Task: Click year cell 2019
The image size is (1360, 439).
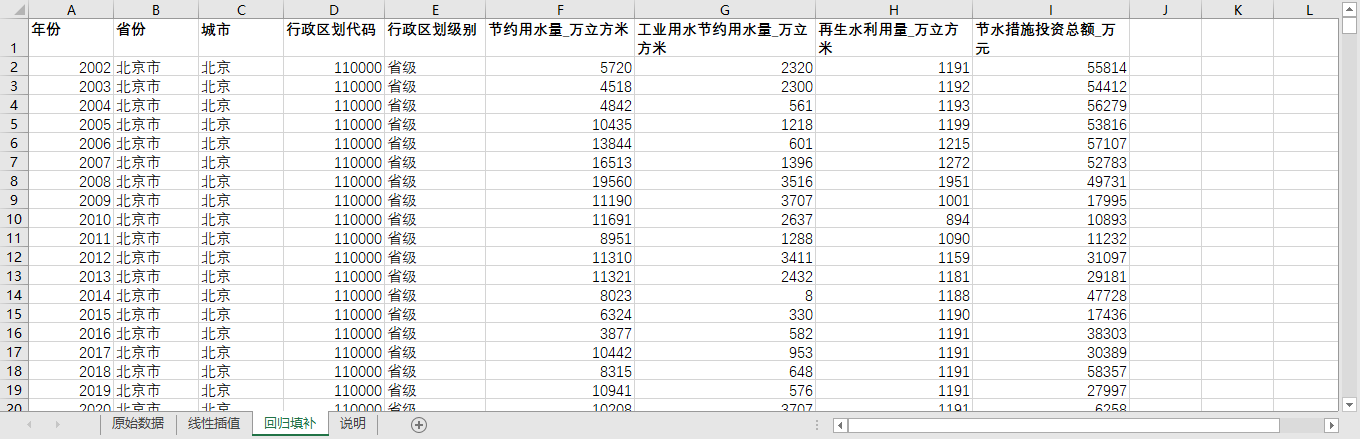Action: [x=71, y=391]
